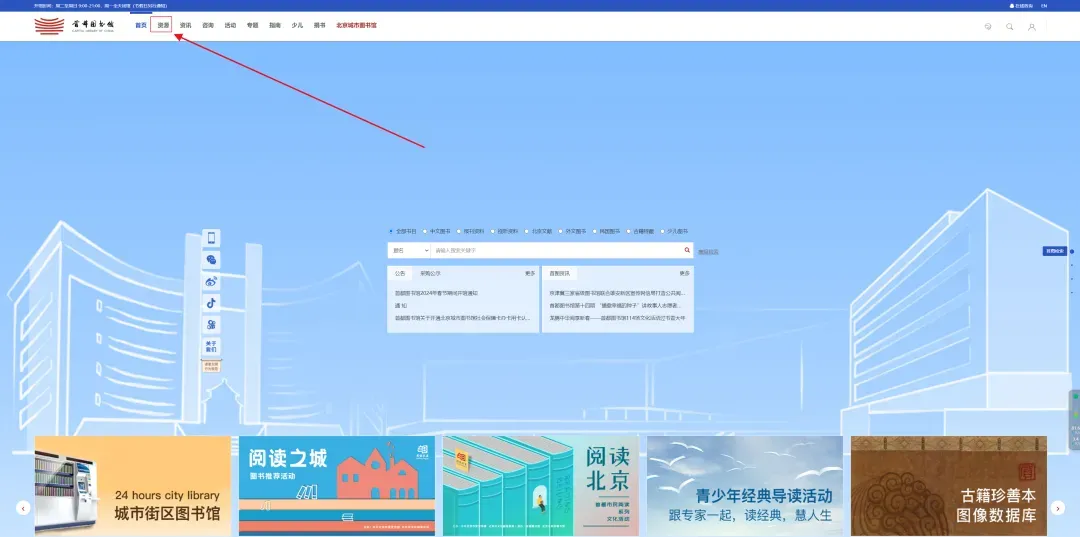Open the 题名 search field dropdown
This screenshot has height=537, width=1080.
(x=409, y=251)
